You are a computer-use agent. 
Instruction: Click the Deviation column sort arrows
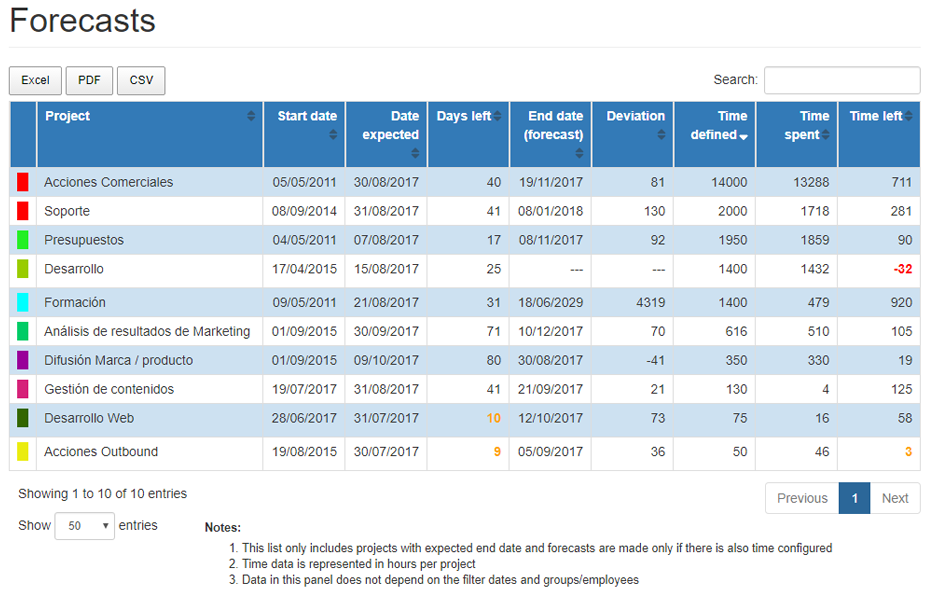click(x=661, y=134)
